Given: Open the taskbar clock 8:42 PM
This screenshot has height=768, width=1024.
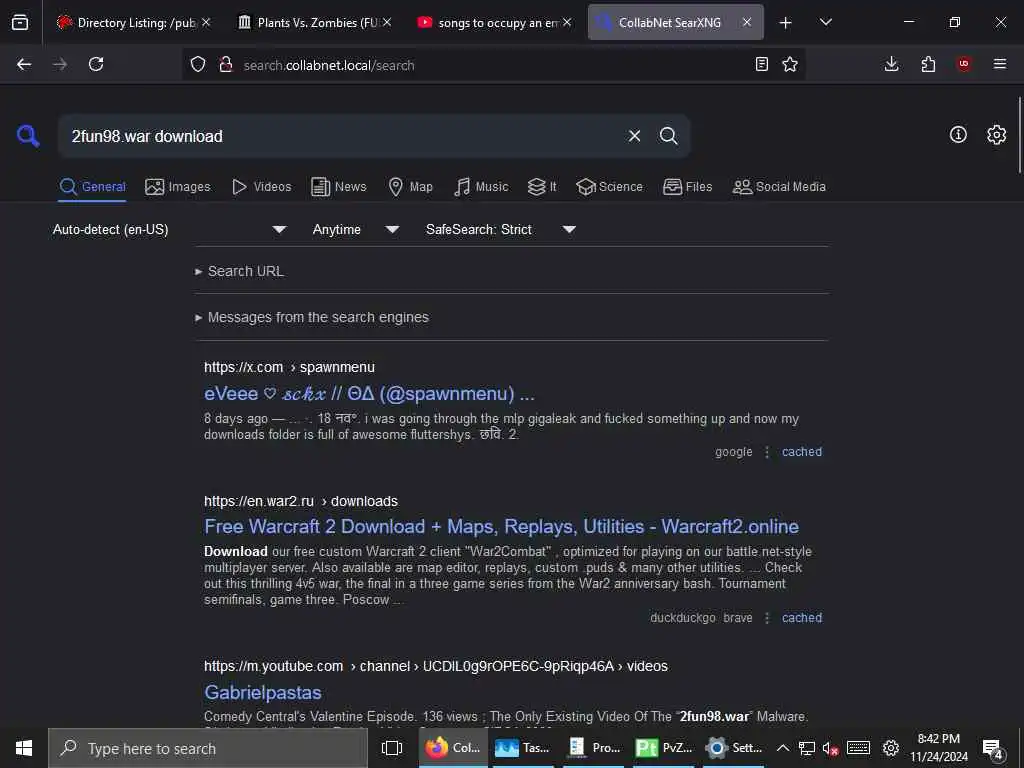Looking at the screenshot, I should tap(938, 748).
